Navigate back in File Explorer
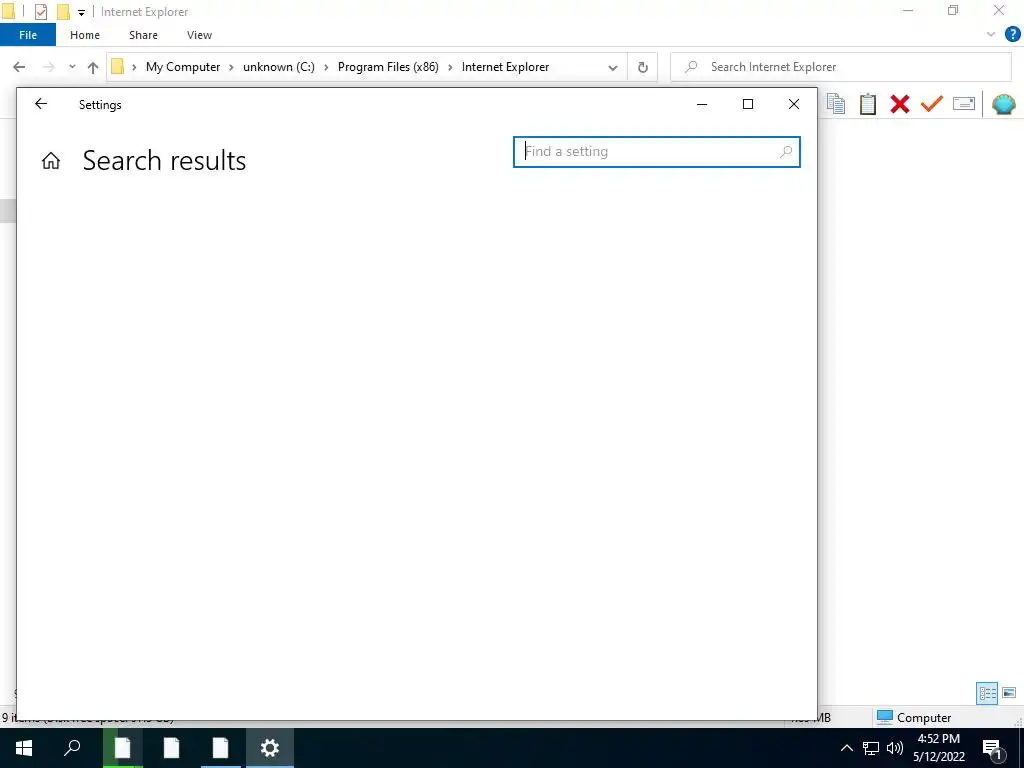This screenshot has width=1024, height=768. click(x=19, y=67)
